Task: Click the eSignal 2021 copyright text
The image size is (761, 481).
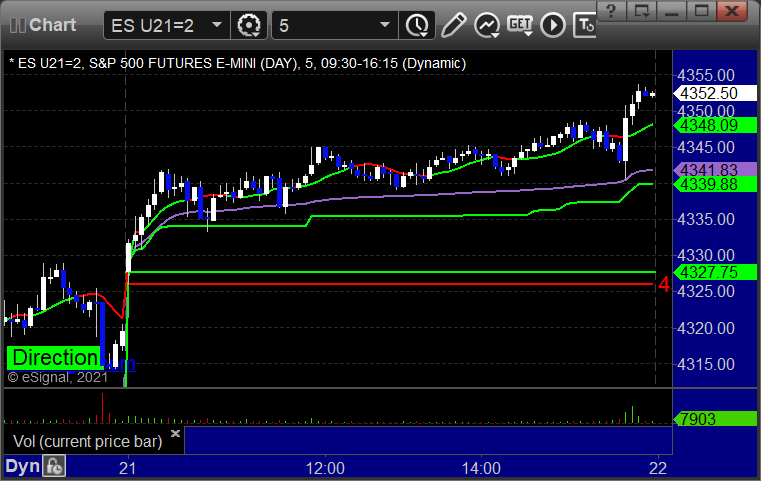Action: [58, 377]
